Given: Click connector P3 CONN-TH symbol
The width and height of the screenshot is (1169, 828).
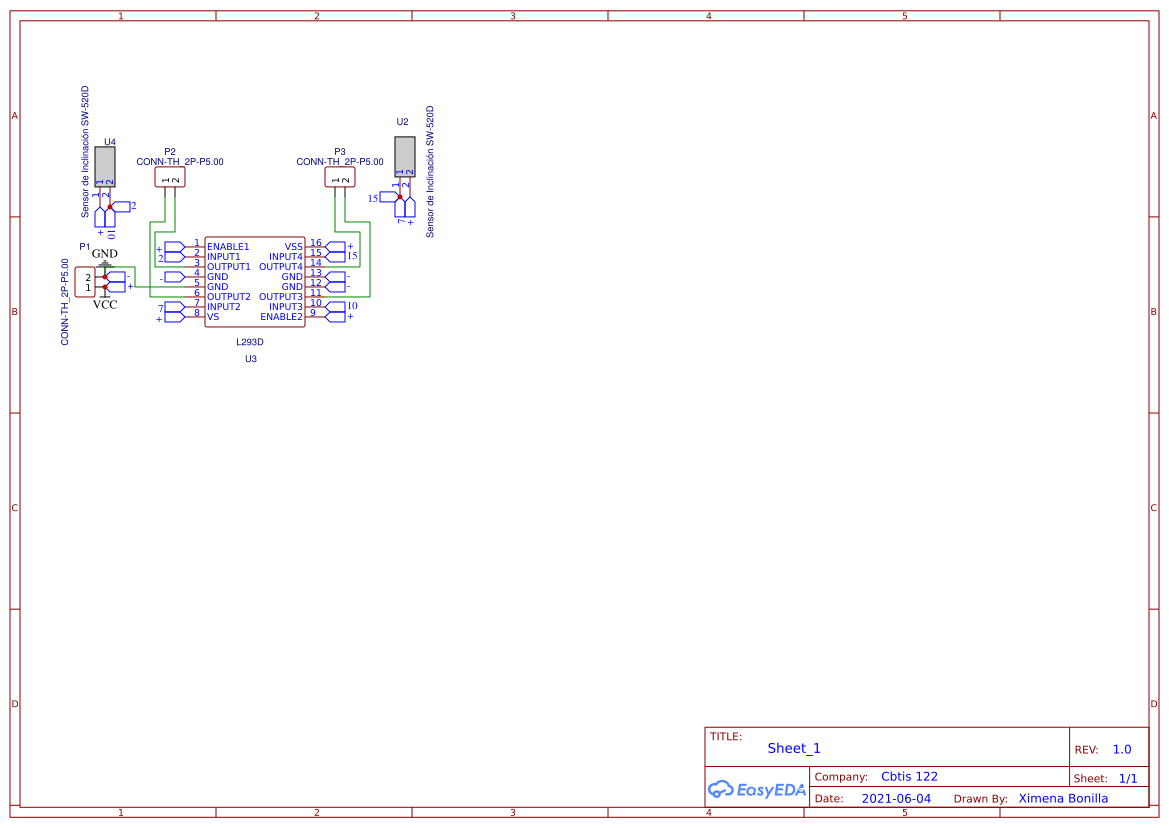Looking at the screenshot, I should [x=339, y=177].
